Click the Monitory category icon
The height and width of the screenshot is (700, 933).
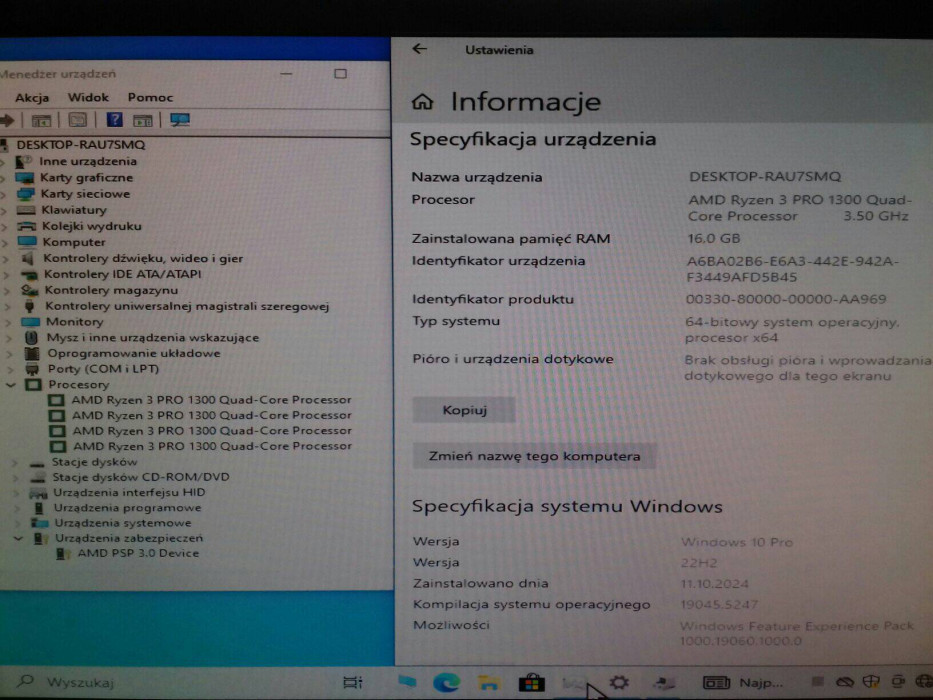coord(30,321)
